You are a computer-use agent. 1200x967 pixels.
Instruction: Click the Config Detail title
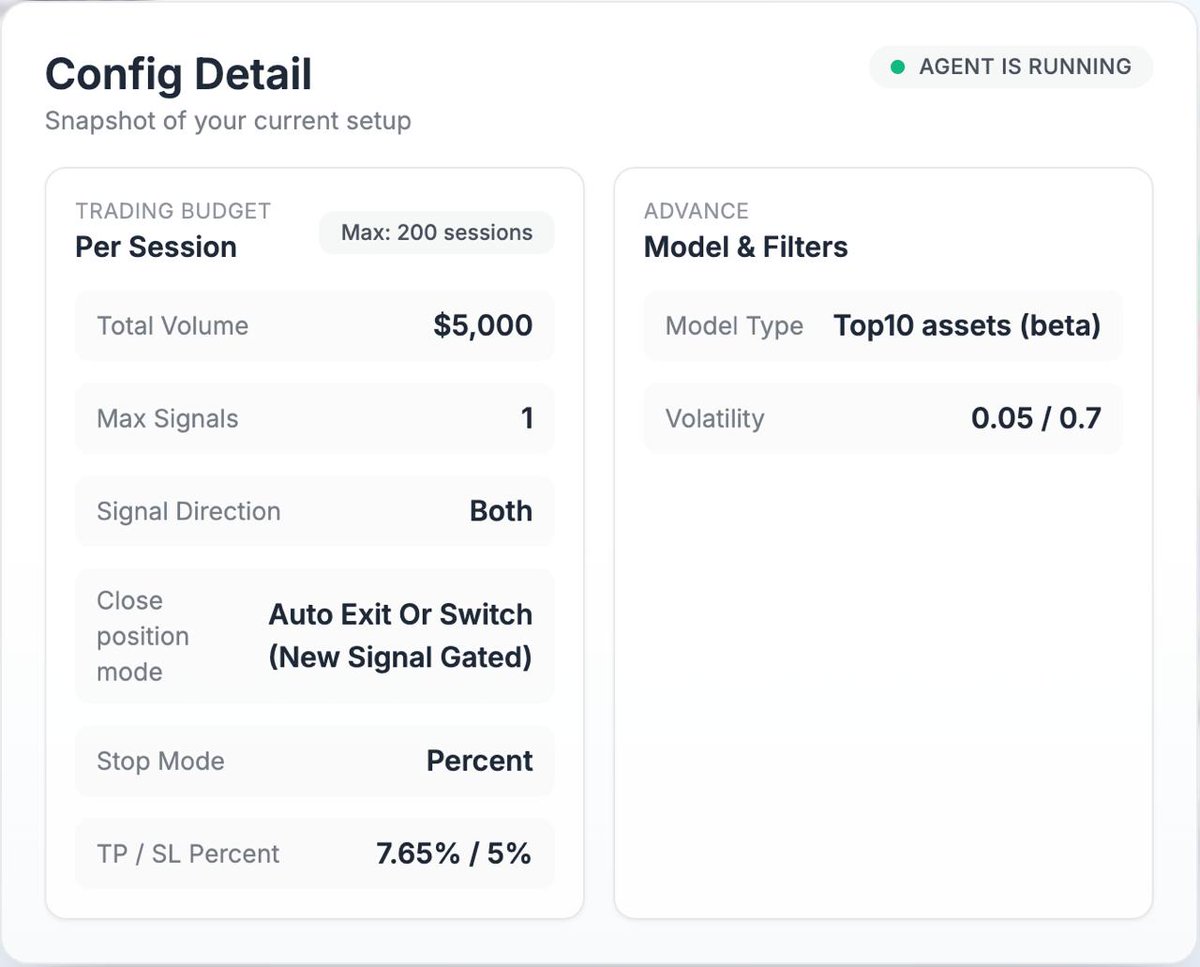tap(179, 75)
